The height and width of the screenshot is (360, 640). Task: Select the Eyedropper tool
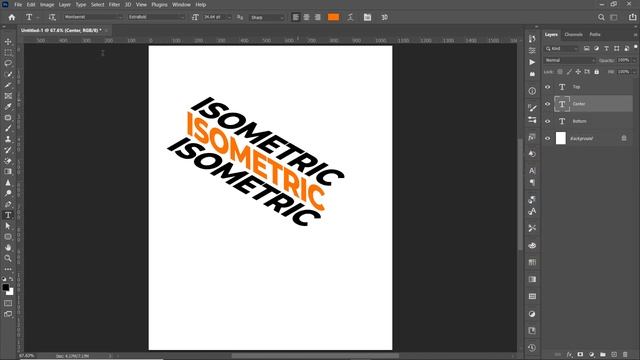(x=8, y=107)
